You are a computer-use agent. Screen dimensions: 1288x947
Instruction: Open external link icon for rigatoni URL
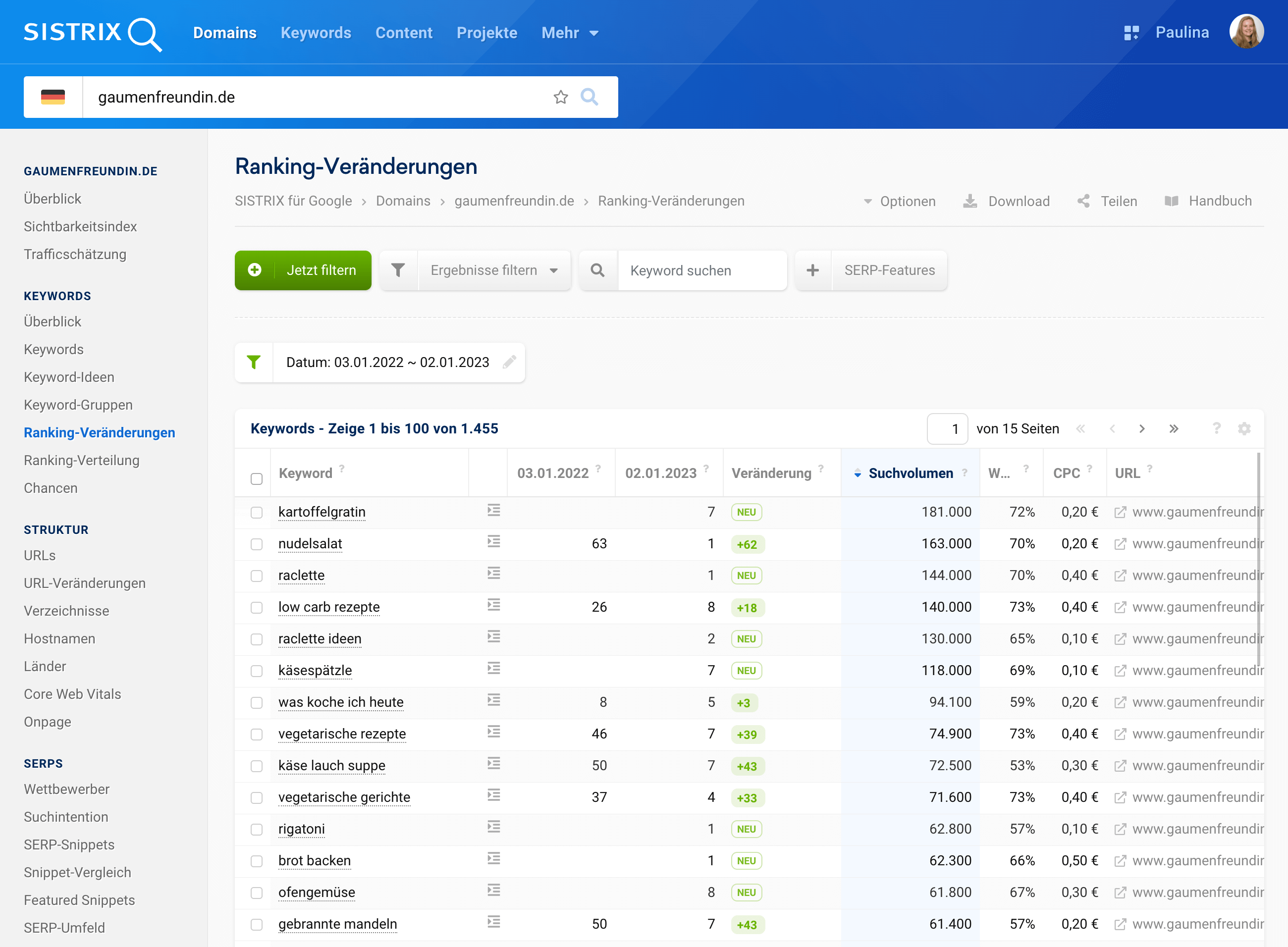tap(1120, 829)
